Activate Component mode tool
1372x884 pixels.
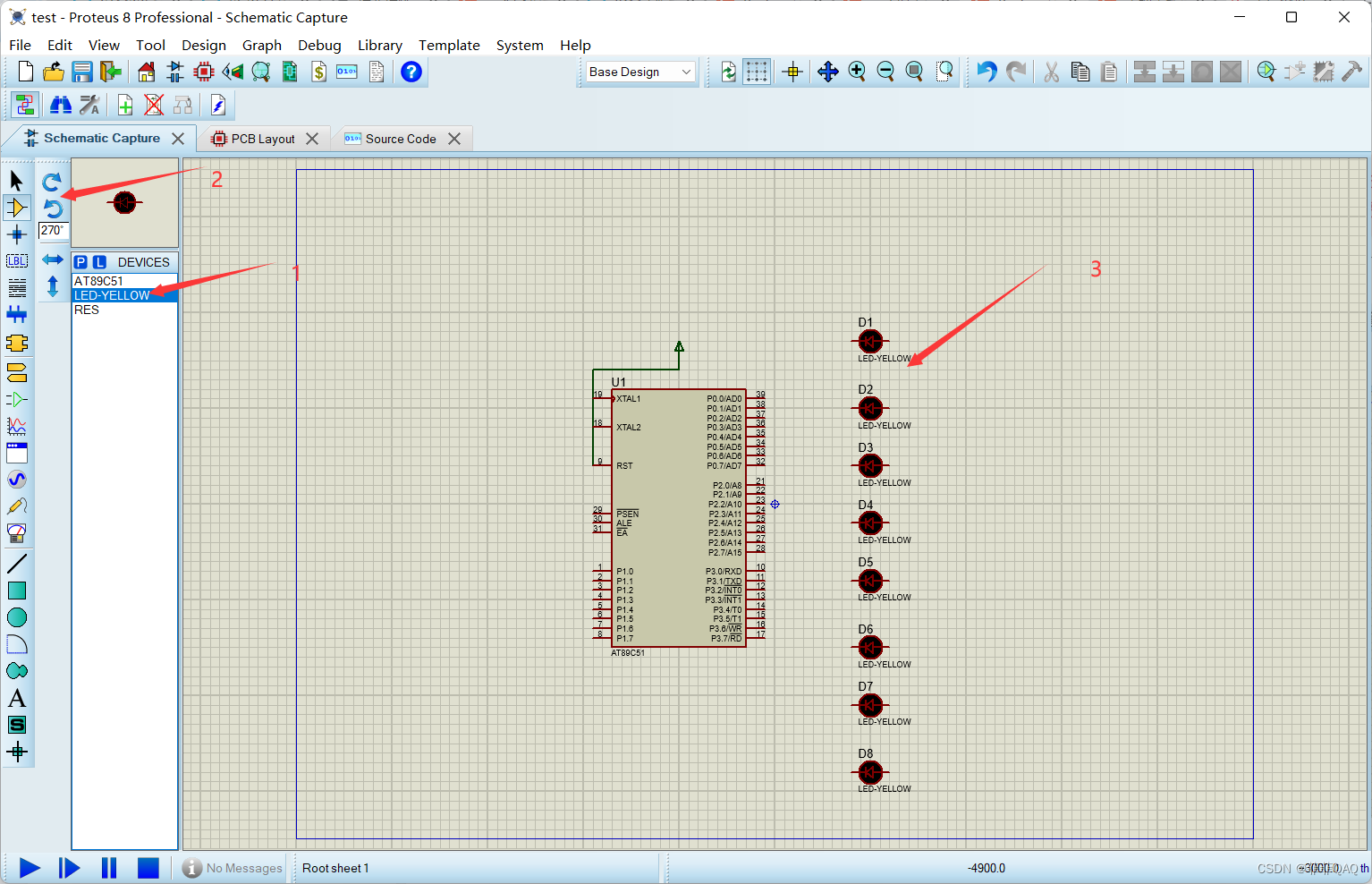[16, 208]
